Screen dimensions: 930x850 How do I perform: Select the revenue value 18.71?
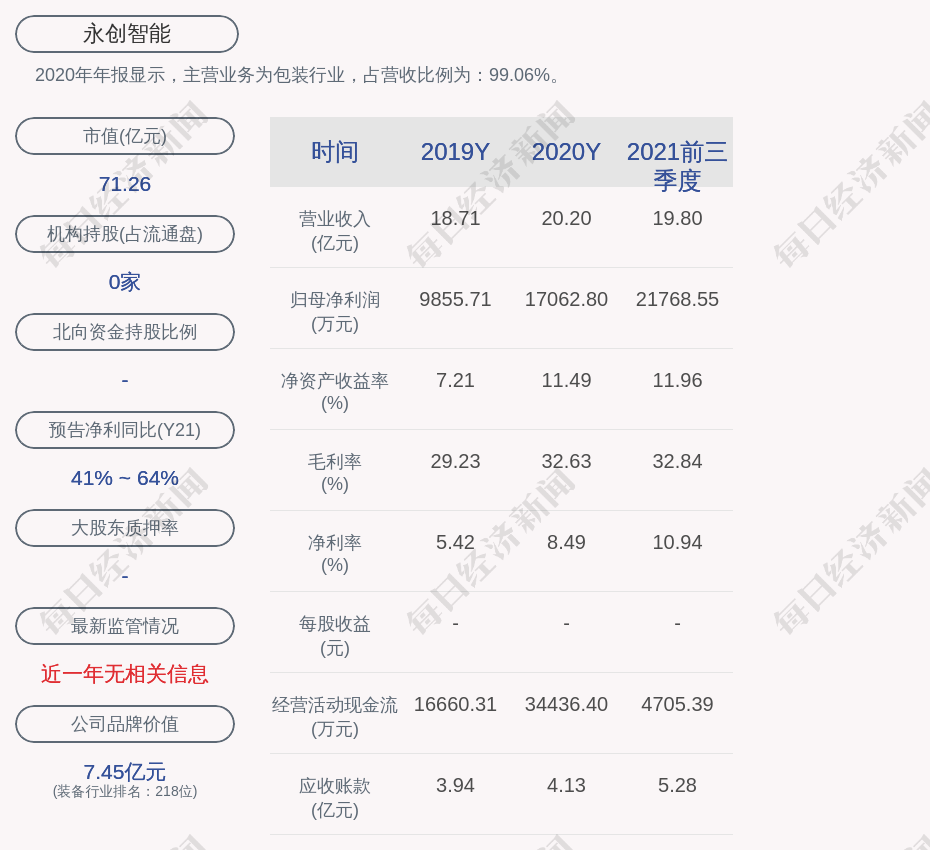pos(455,218)
